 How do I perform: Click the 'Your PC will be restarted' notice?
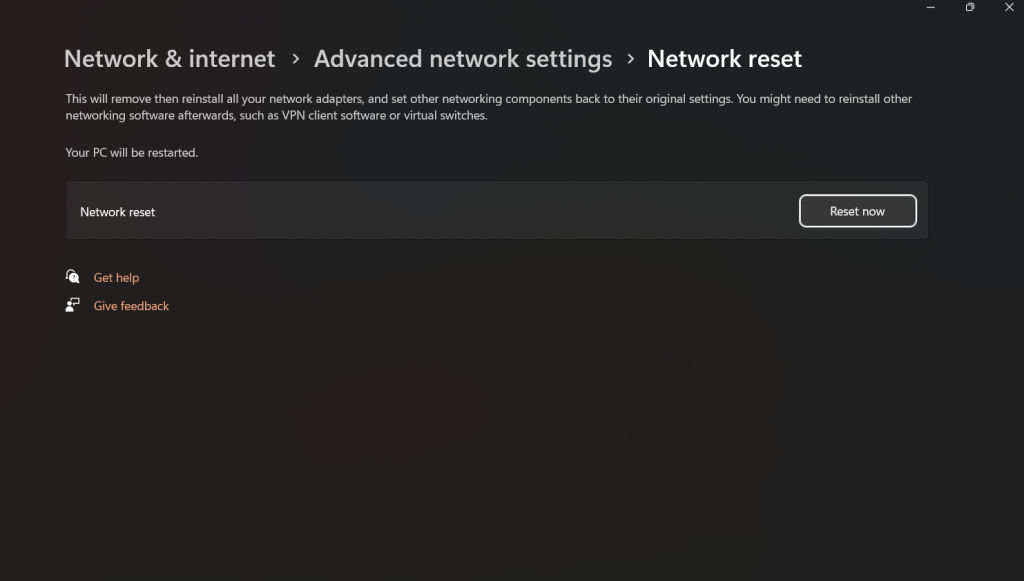131,152
